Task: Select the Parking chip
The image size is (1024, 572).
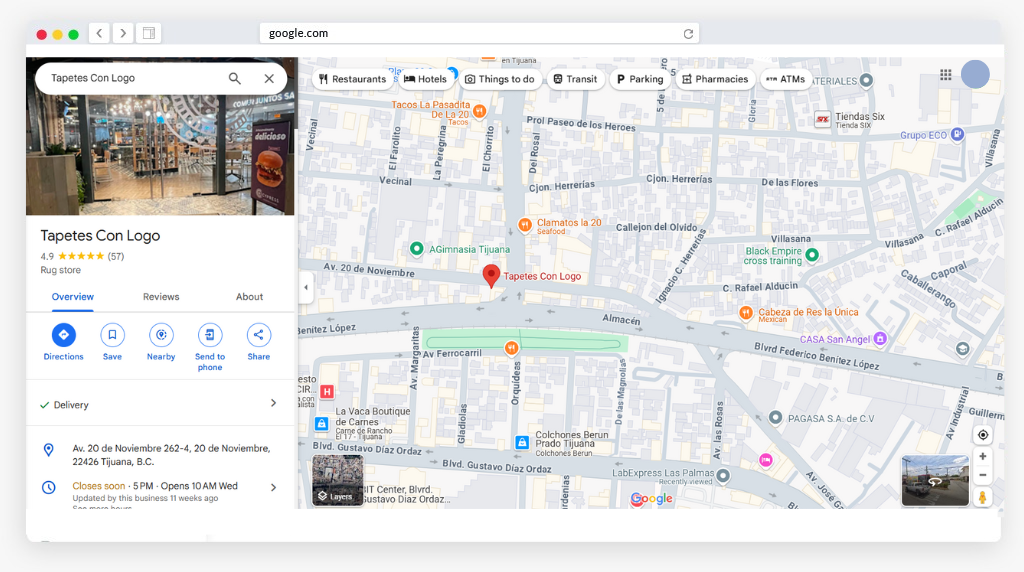Action: [x=640, y=79]
